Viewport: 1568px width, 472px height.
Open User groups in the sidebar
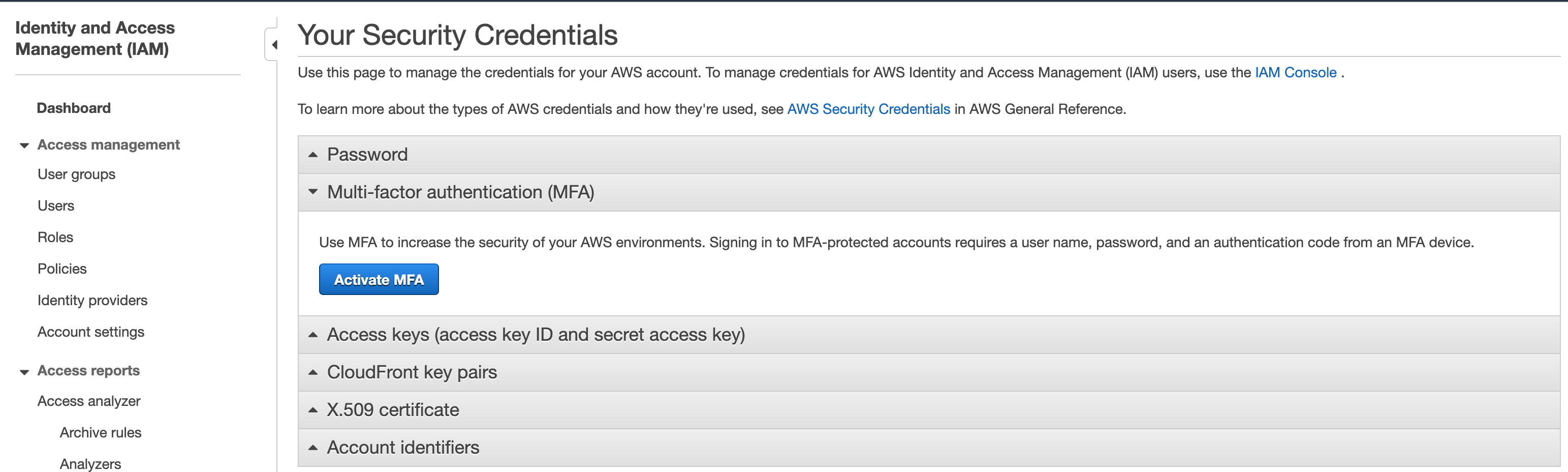[x=76, y=174]
